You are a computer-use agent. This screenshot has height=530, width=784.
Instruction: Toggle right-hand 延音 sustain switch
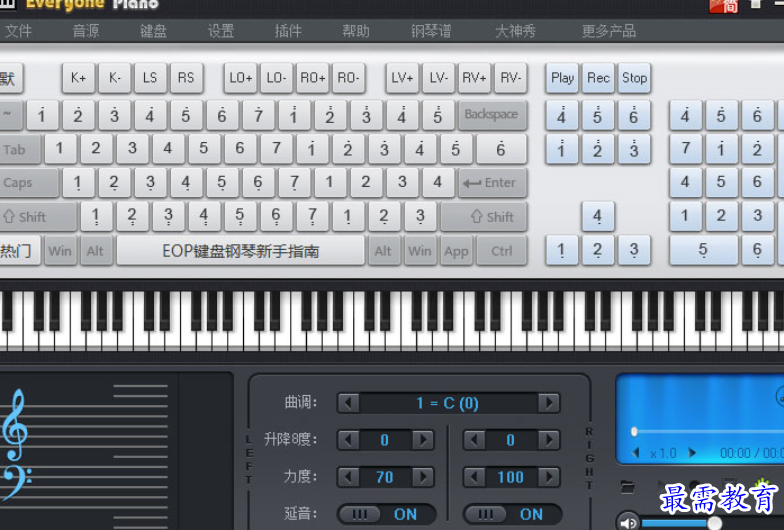point(512,514)
